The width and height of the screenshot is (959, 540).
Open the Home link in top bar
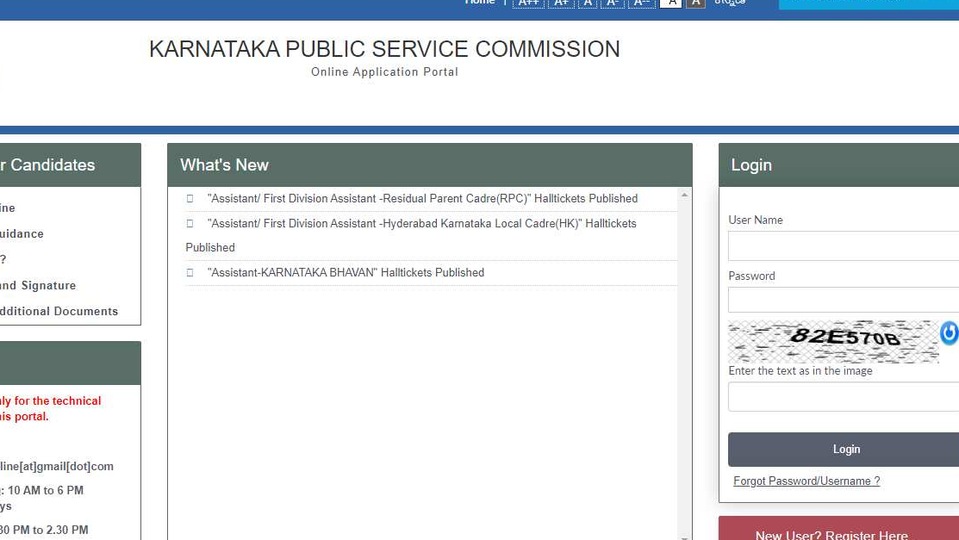pyautogui.click(x=480, y=2)
